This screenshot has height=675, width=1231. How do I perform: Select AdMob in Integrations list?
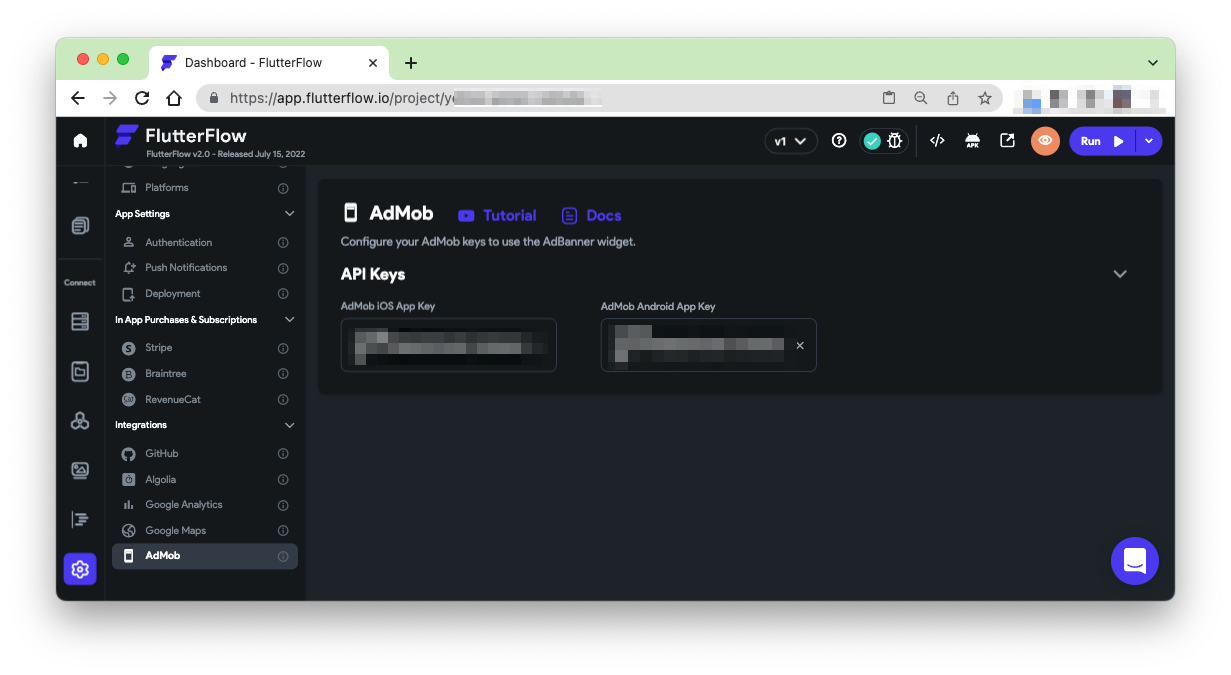point(205,556)
